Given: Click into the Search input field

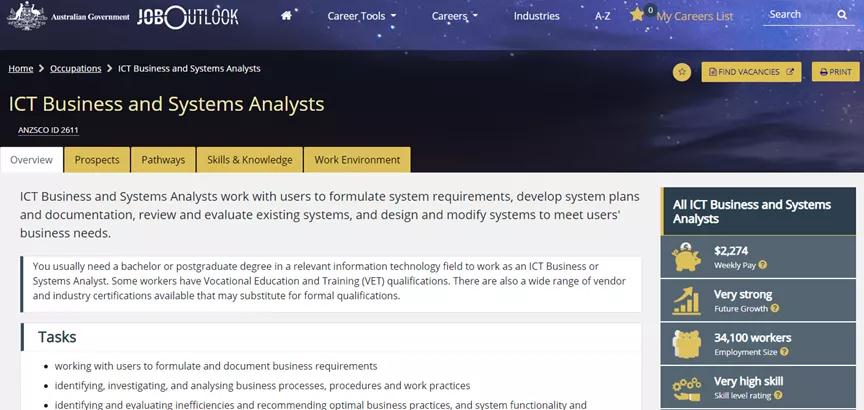Looking at the screenshot, I should tap(799, 15).
